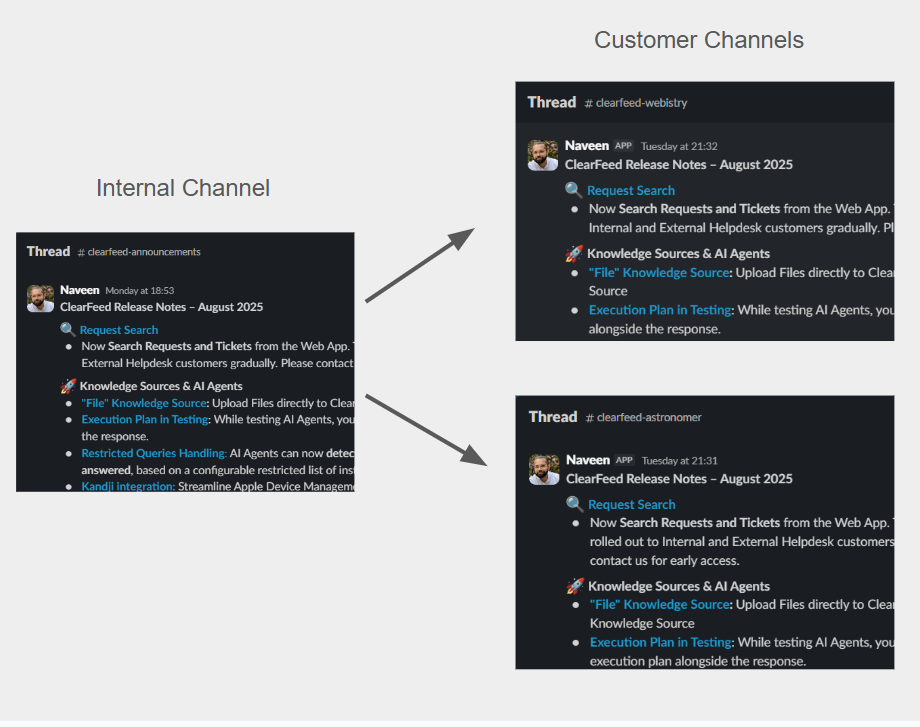Image resolution: width=920 pixels, height=727 pixels.
Task: Open Request Search link in clearfeed-astronomer thread
Action: (x=631, y=505)
